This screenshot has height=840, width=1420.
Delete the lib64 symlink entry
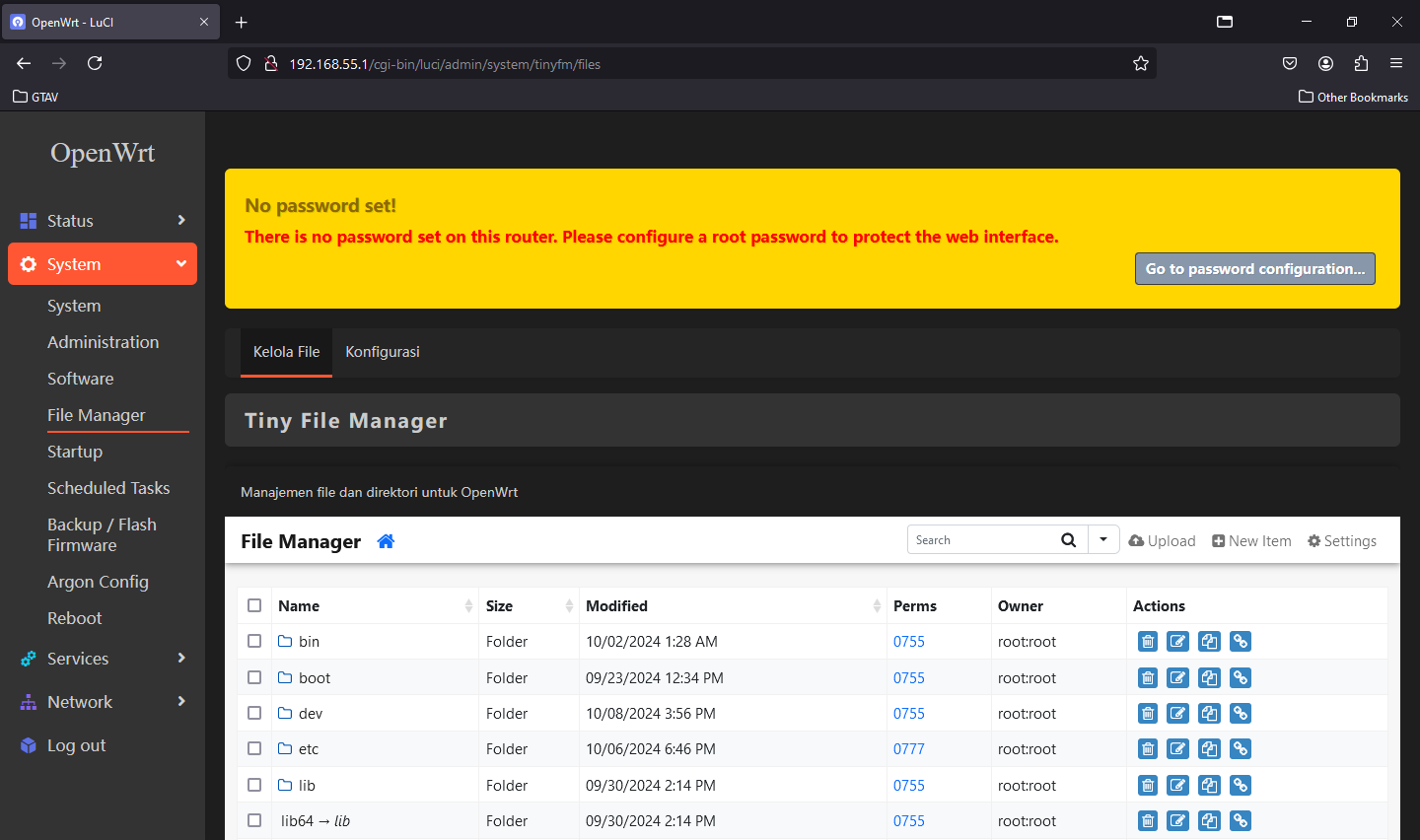pyautogui.click(x=1148, y=821)
